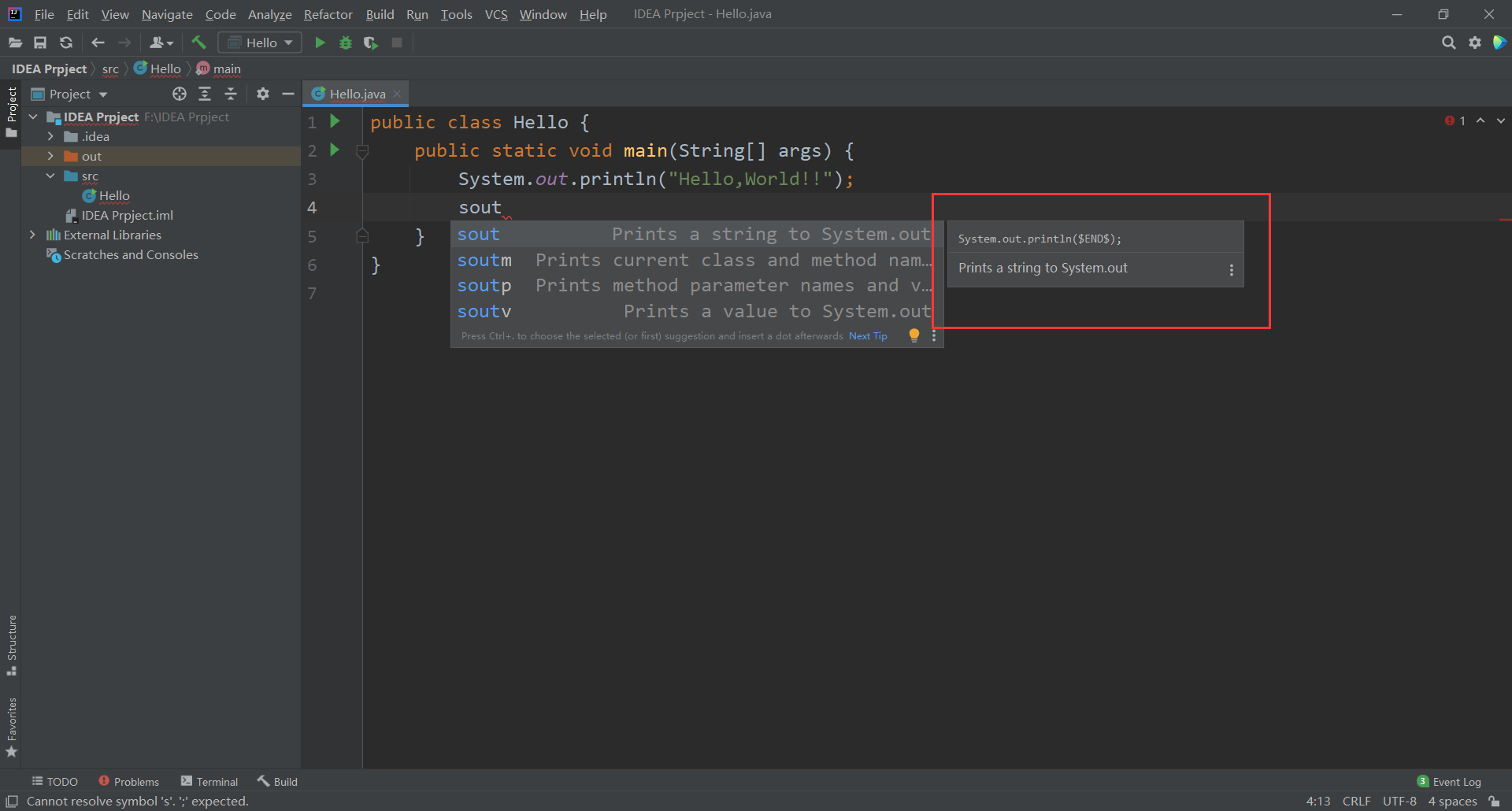Collapse the IDEA Prpject root node
This screenshot has height=811, width=1512.
coord(33,117)
